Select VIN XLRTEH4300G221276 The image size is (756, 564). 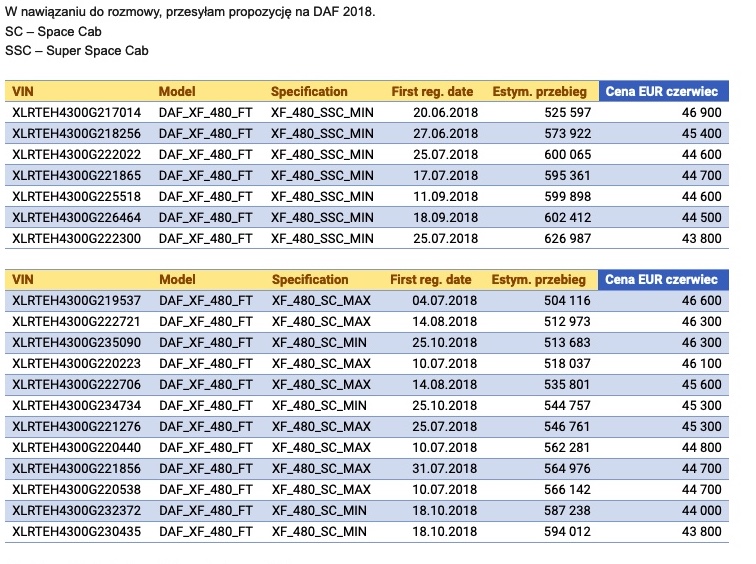point(77,427)
